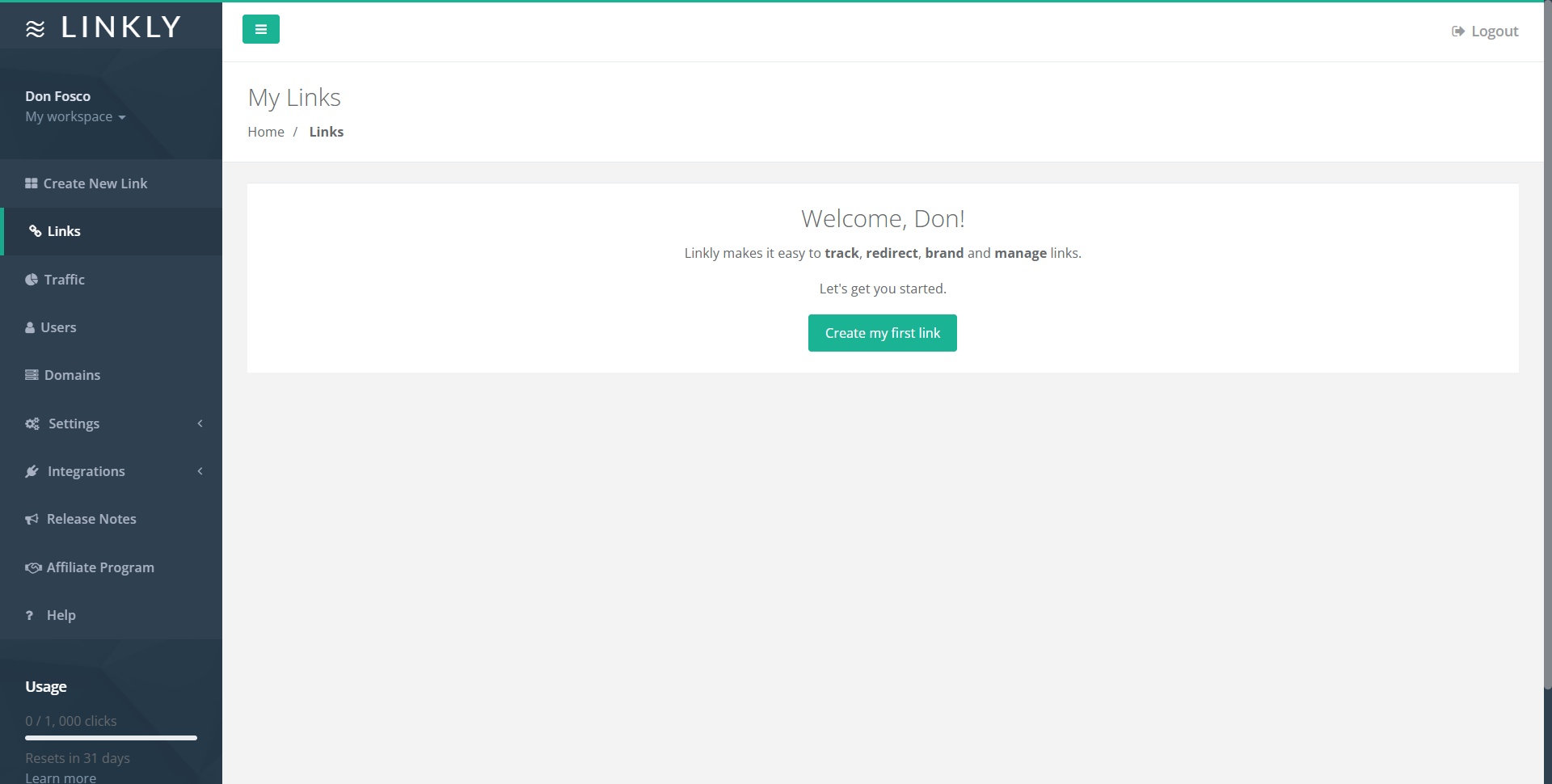Click the Settings gears icon
1552x784 pixels.
[32, 424]
